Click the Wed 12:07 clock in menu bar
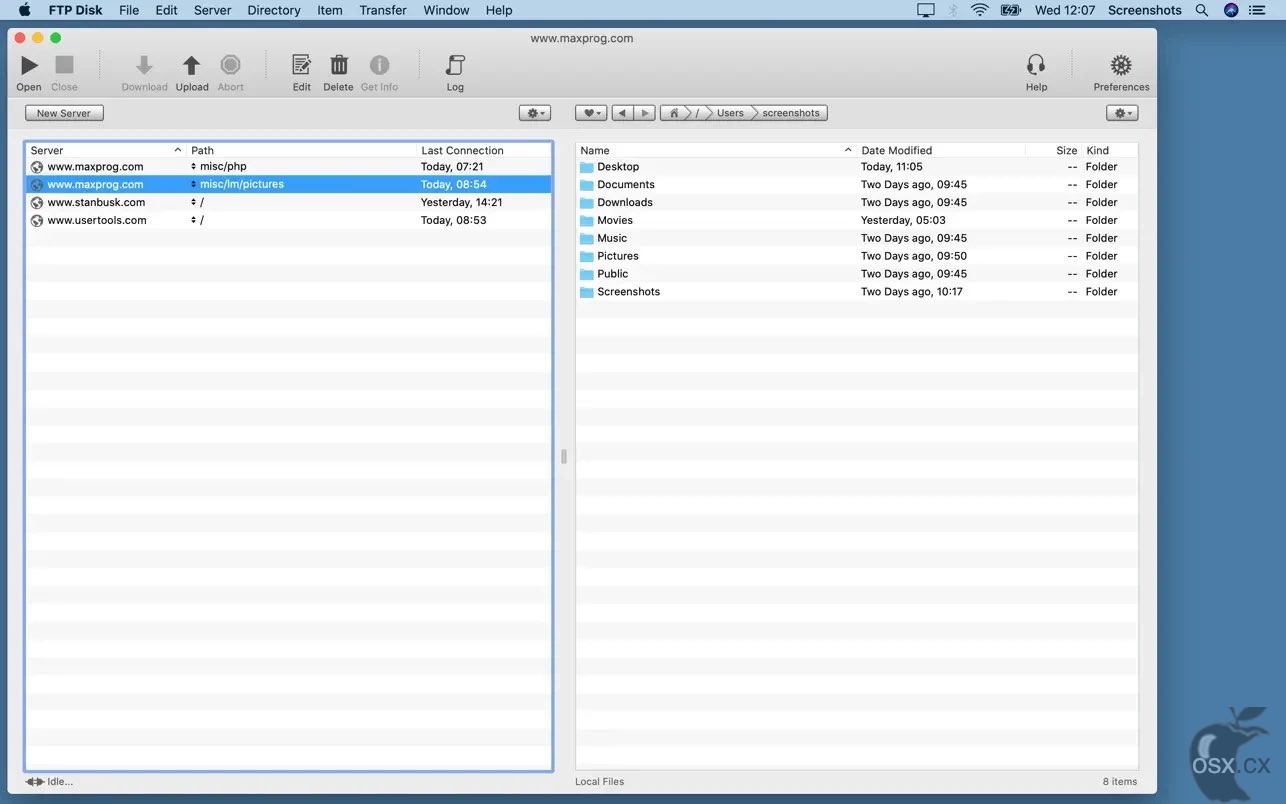This screenshot has height=804, width=1286. click(x=1065, y=10)
